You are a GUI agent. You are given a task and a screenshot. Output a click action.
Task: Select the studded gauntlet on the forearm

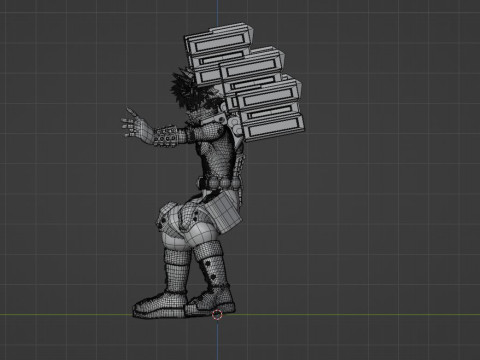tap(166, 137)
